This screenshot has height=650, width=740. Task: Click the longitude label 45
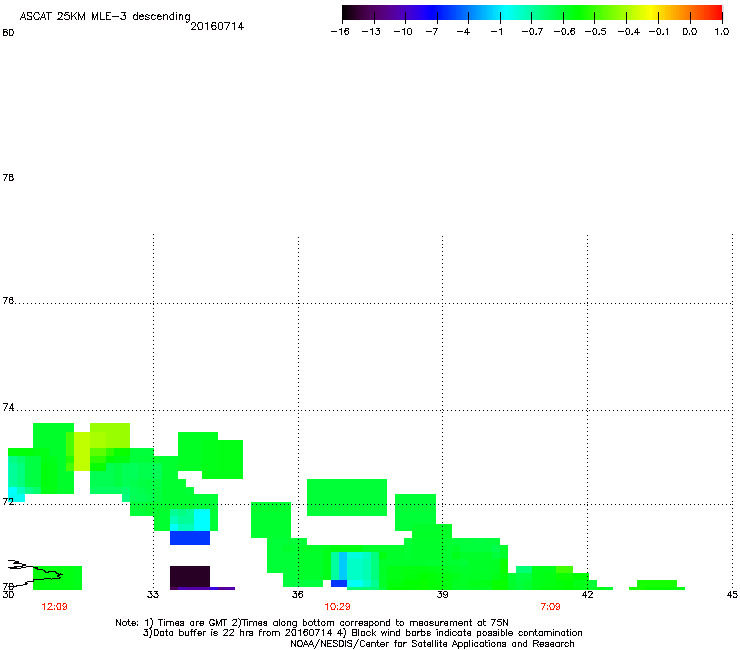[732, 594]
